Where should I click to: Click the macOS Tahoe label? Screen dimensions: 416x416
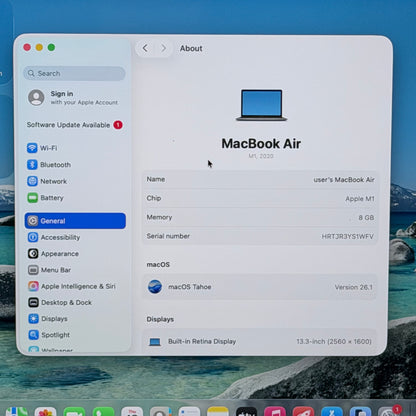[189, 287]
